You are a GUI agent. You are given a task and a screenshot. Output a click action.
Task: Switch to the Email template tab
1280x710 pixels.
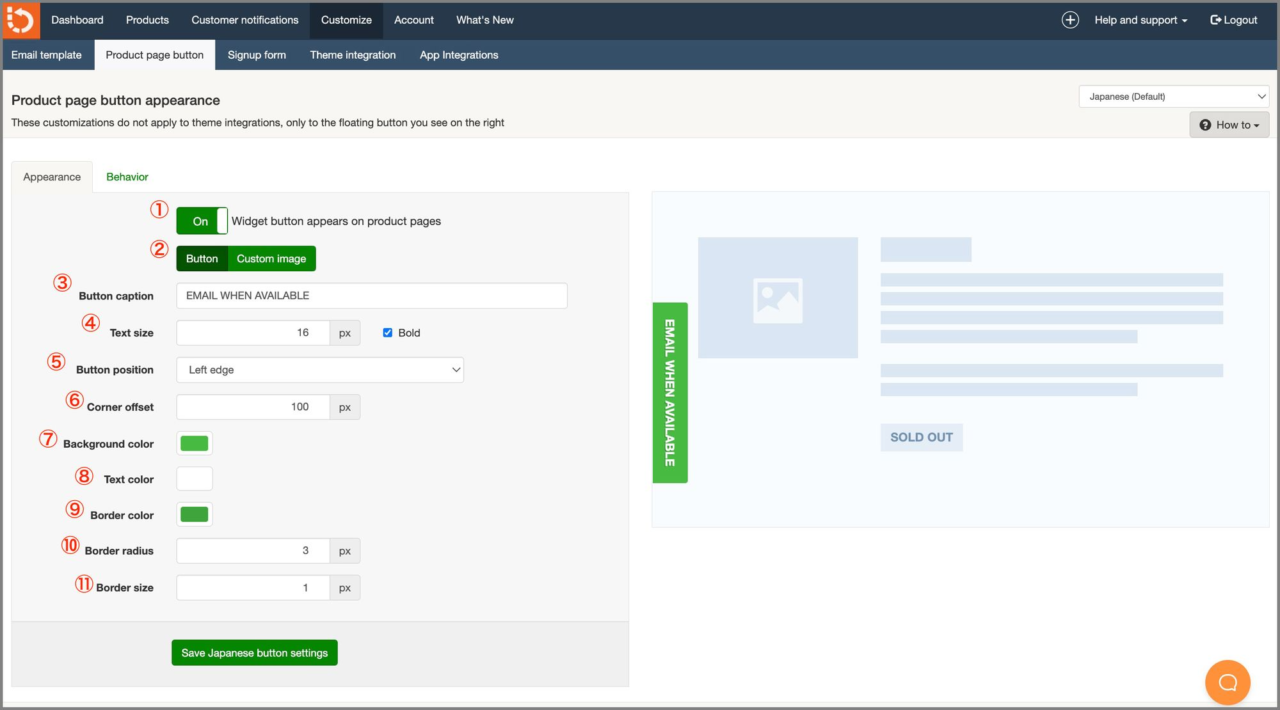[x=47, y=55]
